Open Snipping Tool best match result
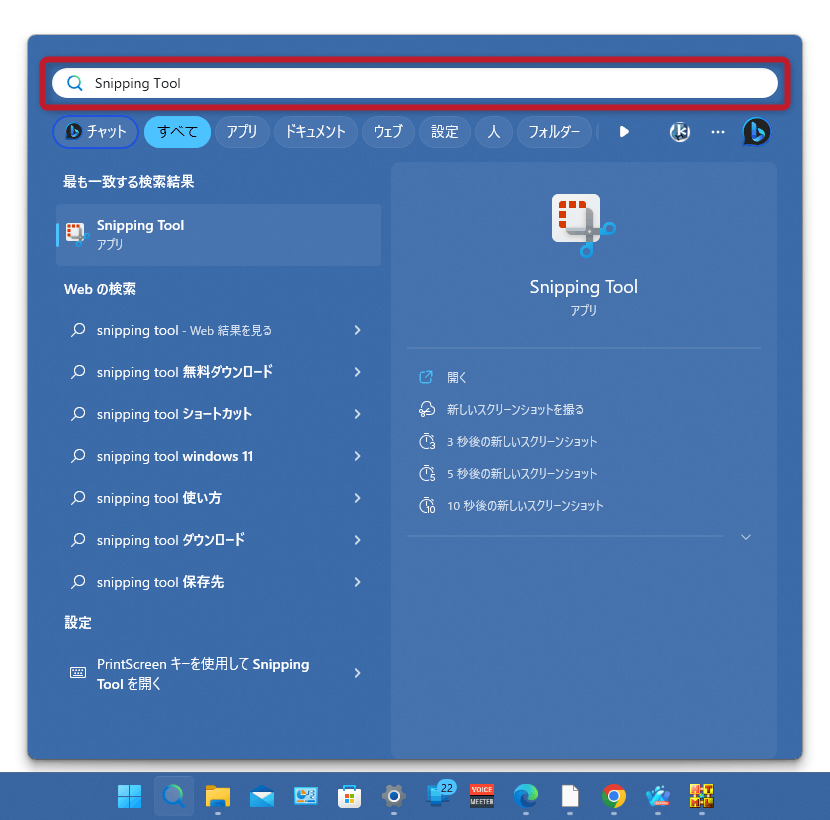Image resolution: width=830 pixels, height=820 pixels. [218, 235]
